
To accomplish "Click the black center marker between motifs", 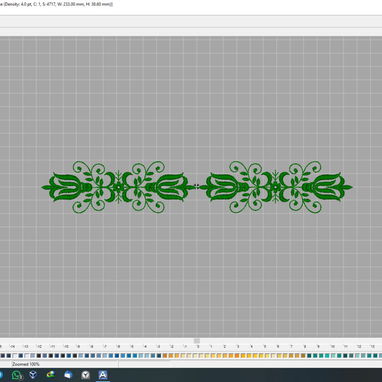I will coord(197,186).
